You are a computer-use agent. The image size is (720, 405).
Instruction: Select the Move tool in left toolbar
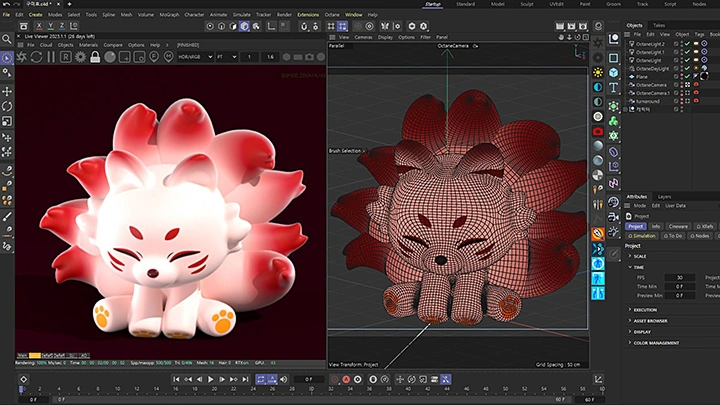pyautogui.click(x=7, y=91)
